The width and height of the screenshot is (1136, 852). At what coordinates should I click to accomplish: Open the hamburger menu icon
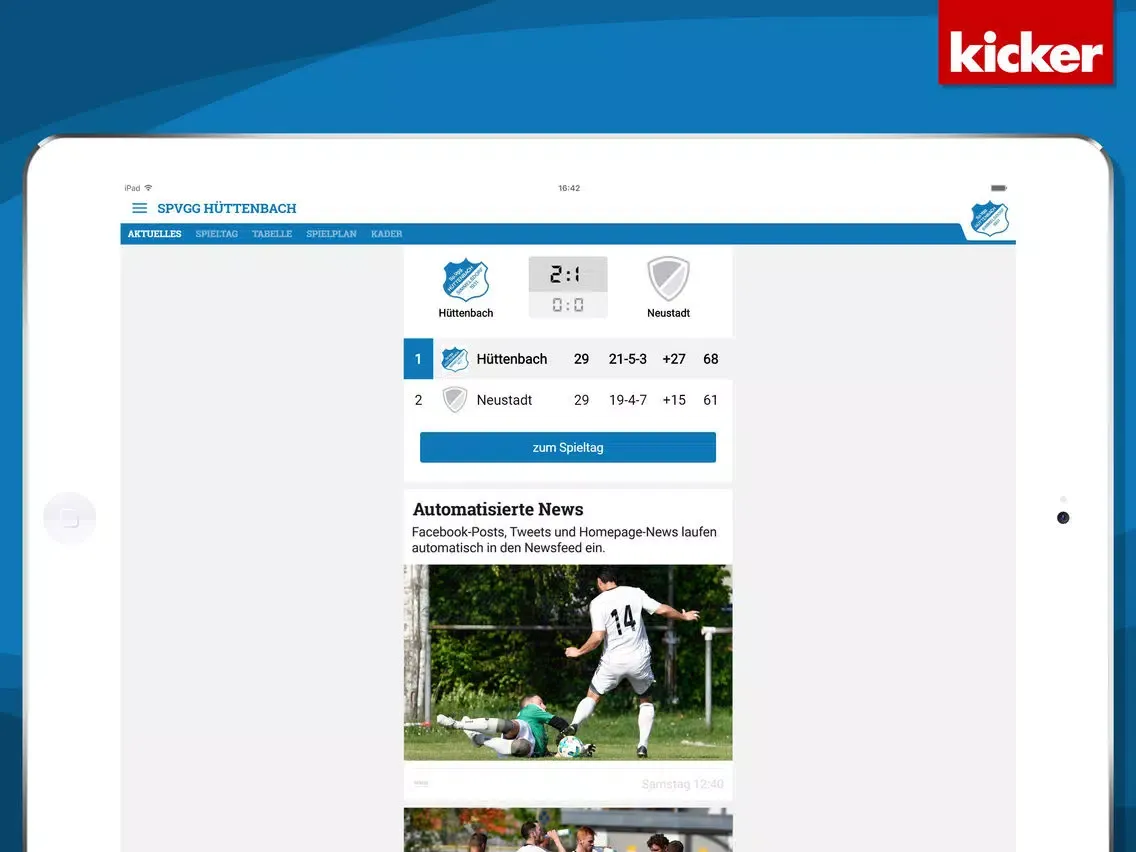coord(139,209)
